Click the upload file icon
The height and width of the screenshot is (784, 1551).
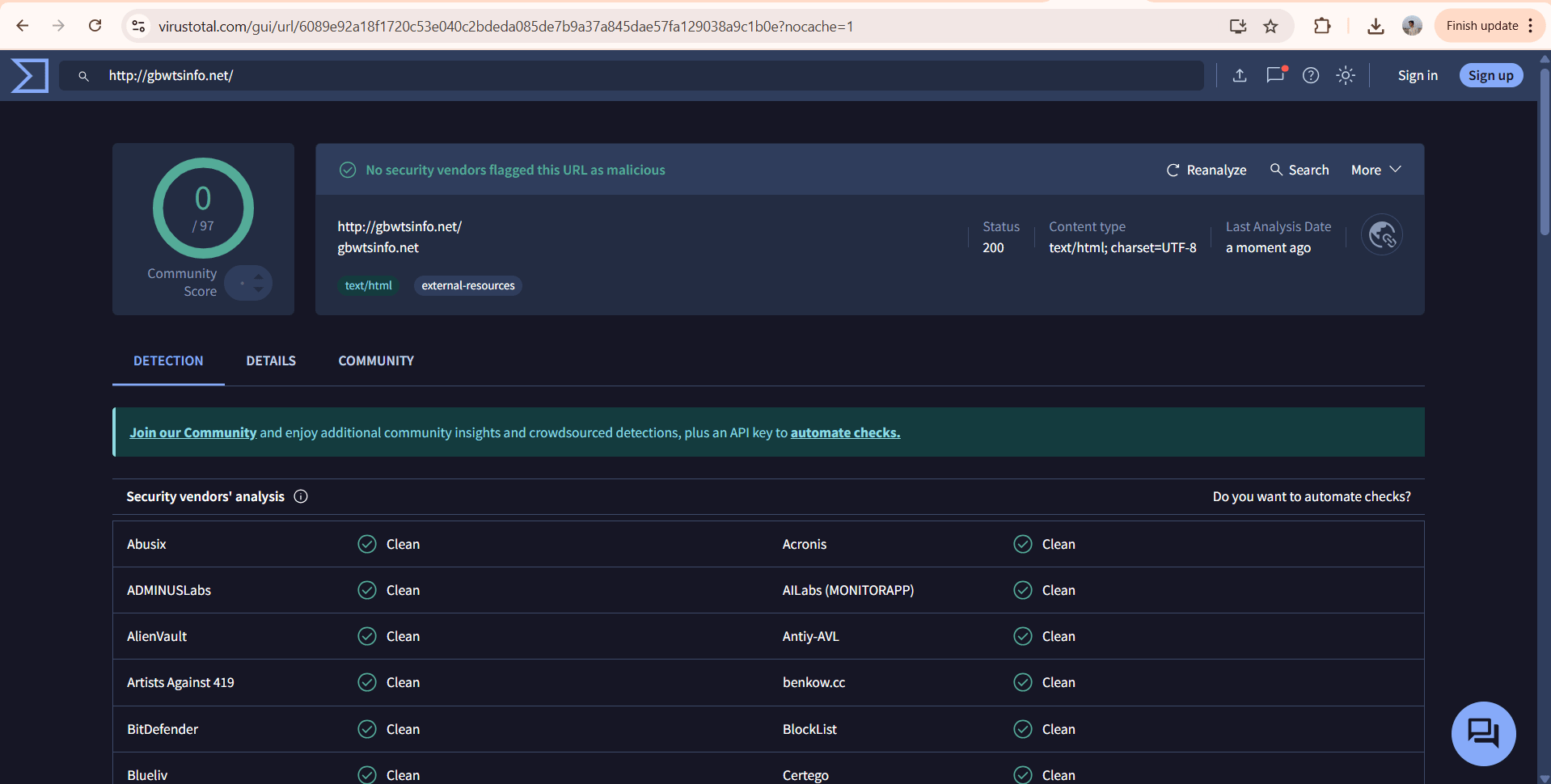point(1240,75)
